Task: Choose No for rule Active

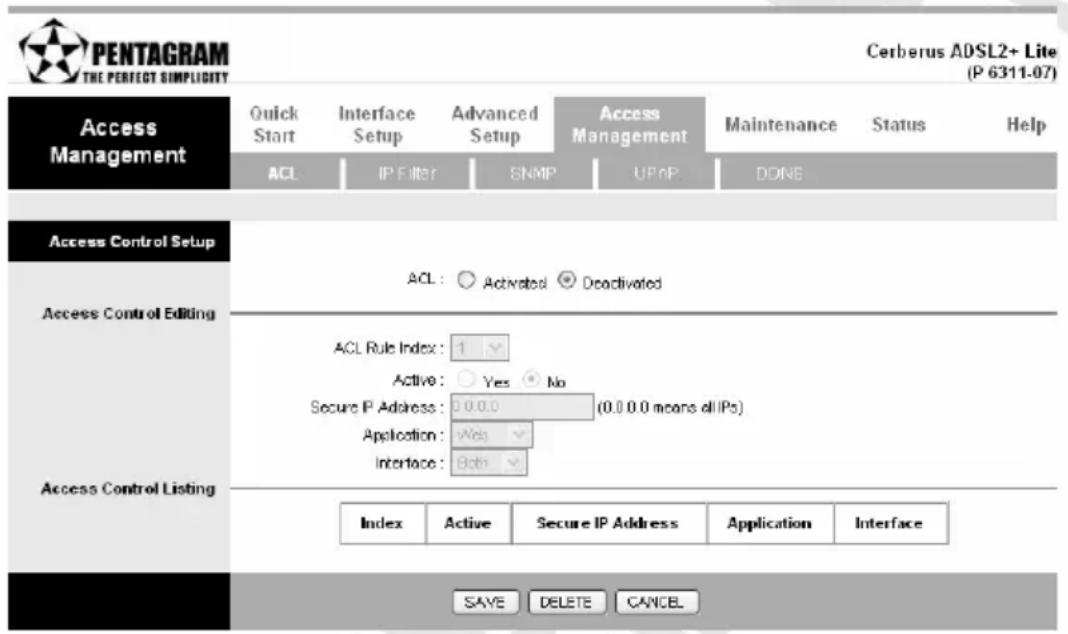Action: [531, 379]
